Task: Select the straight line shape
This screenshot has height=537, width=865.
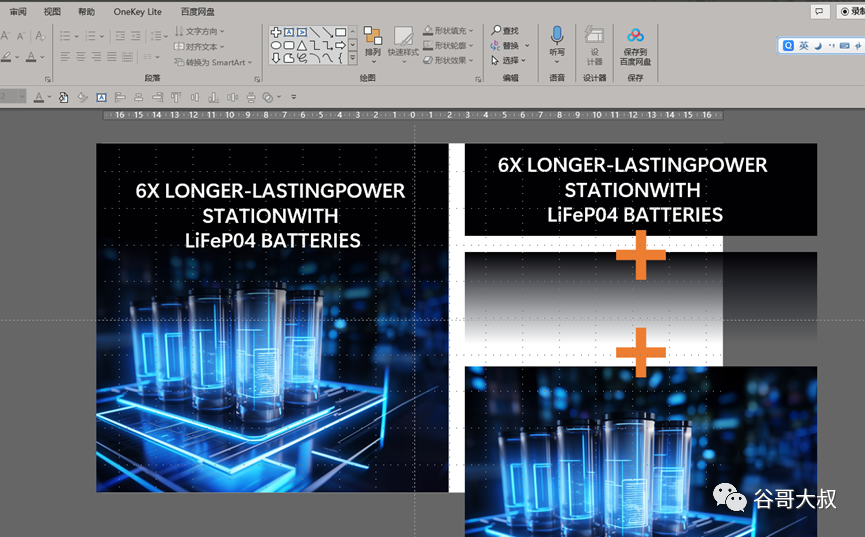Action: pos(314,32)
